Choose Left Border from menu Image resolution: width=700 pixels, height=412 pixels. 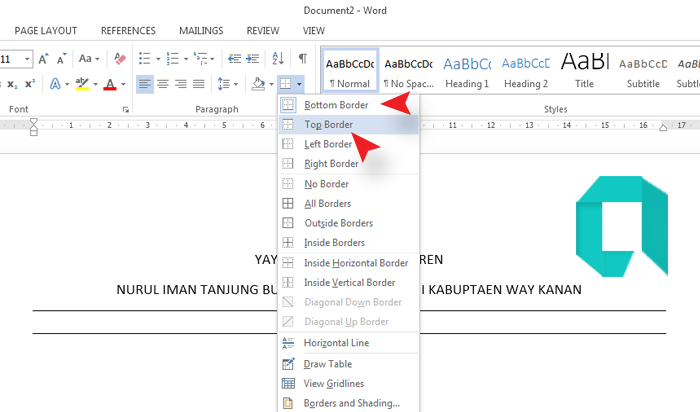348,144
